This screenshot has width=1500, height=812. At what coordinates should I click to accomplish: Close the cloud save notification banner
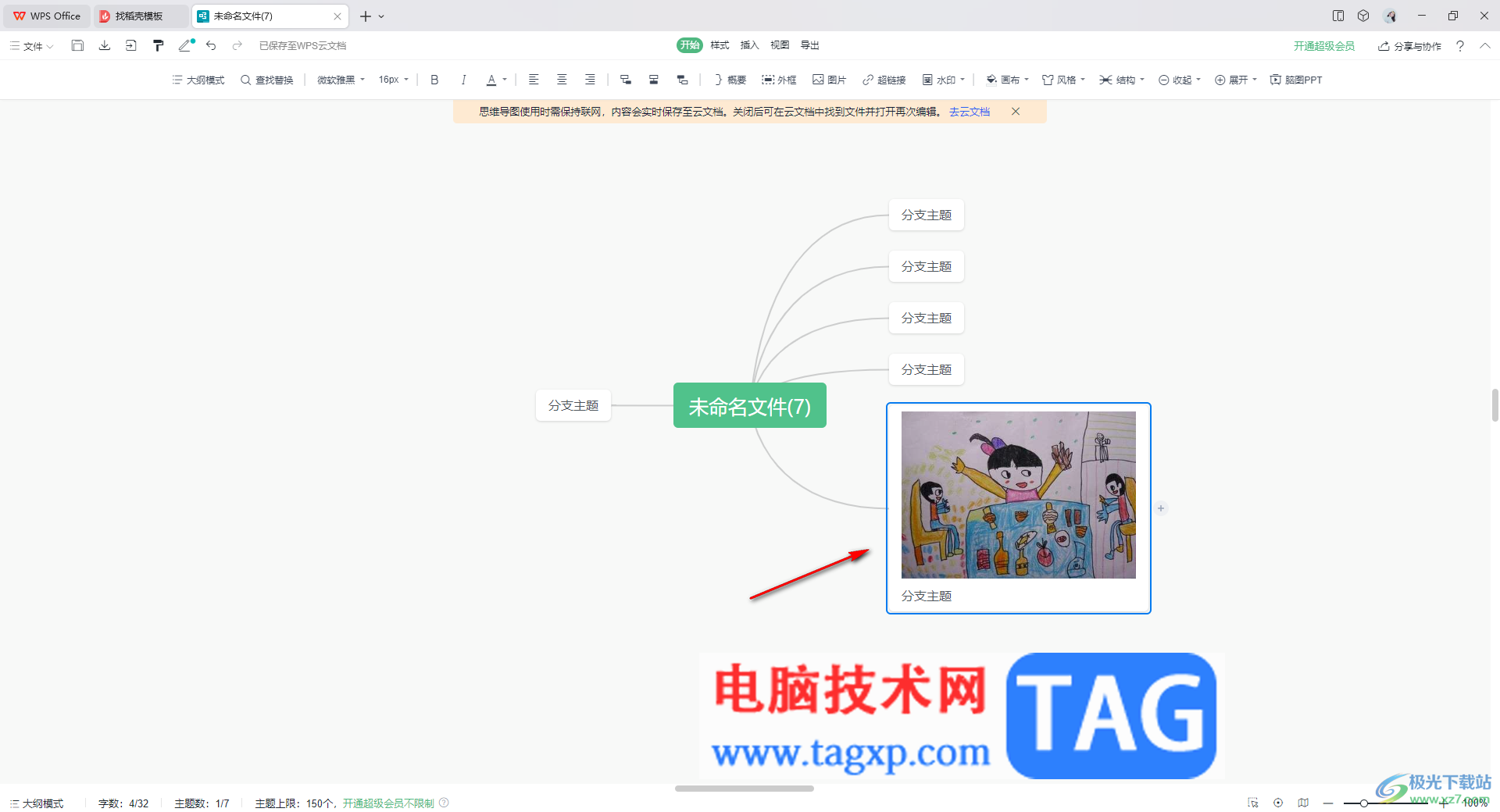pyautogui.click(x=1016, y=112)
